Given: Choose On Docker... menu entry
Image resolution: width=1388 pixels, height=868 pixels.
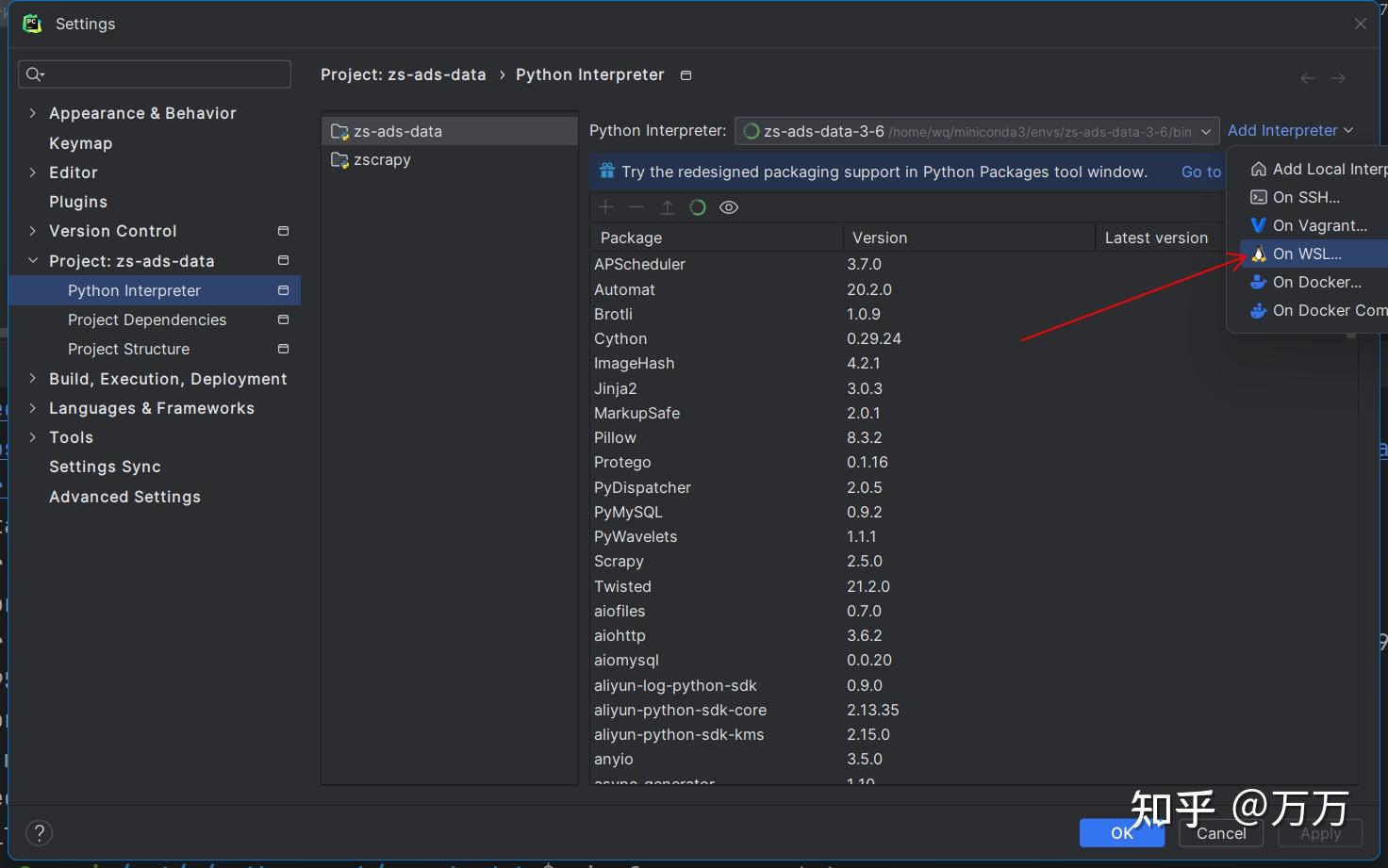Looking at the screenshot, I should tap(1314, 282).
